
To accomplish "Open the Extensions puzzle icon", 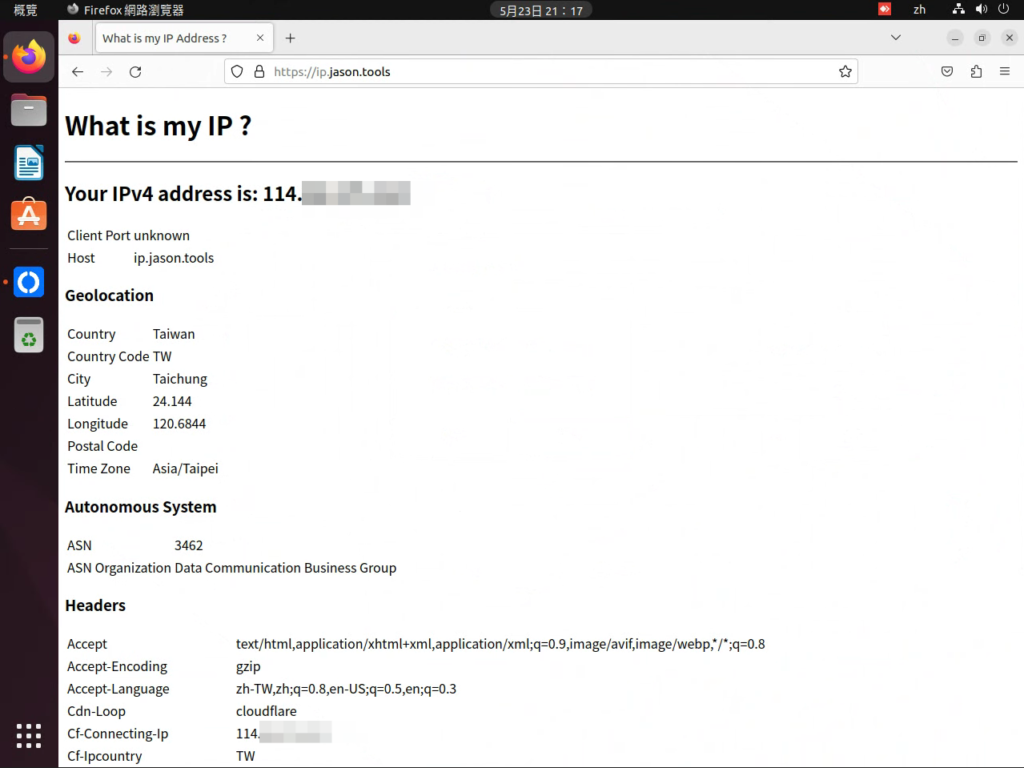I will tap(976, 72).
